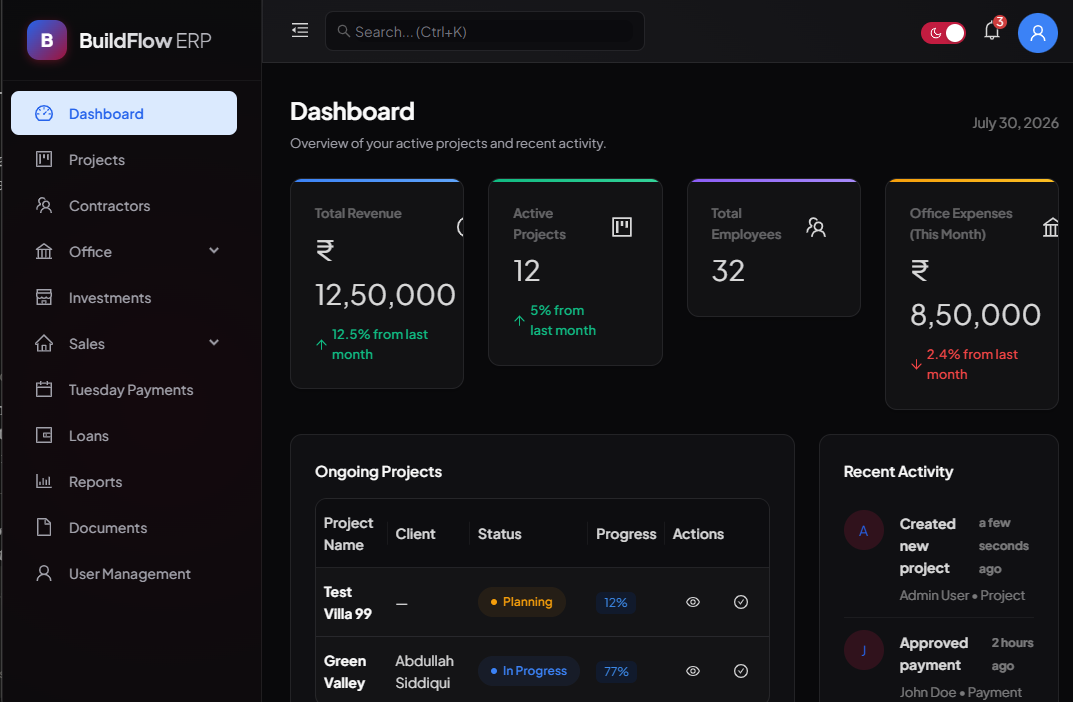Open the notifications bell

992,31
